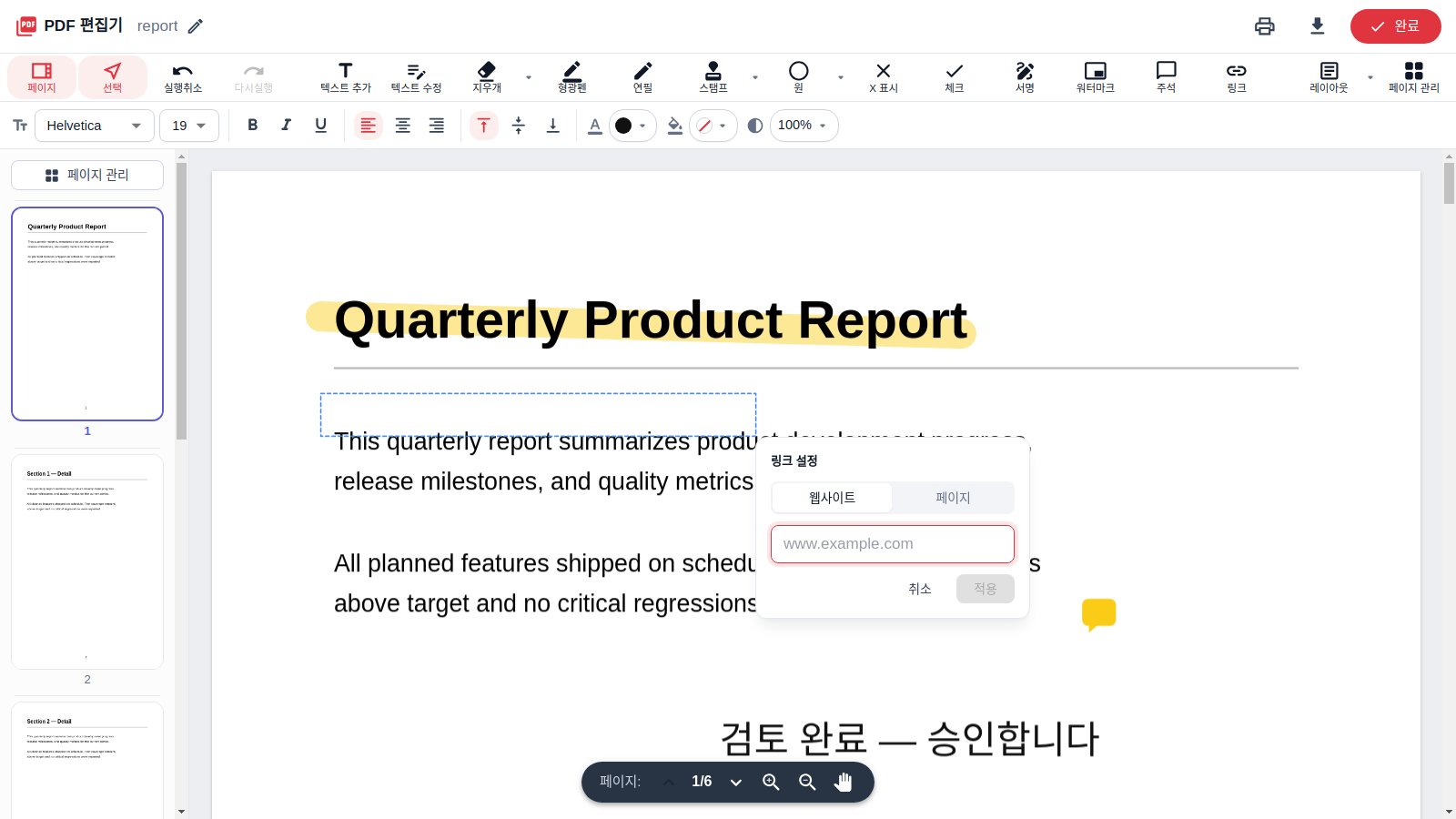Select the 체크 checkmark tool
The width and height of the screenshot is (1456, 819).
[x=954, y=76]
